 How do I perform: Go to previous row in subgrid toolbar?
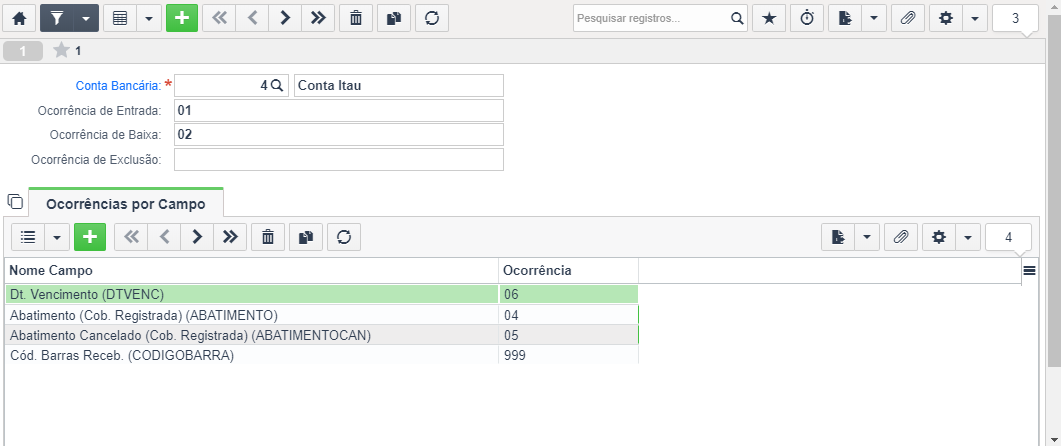click(x=164, y=237)
